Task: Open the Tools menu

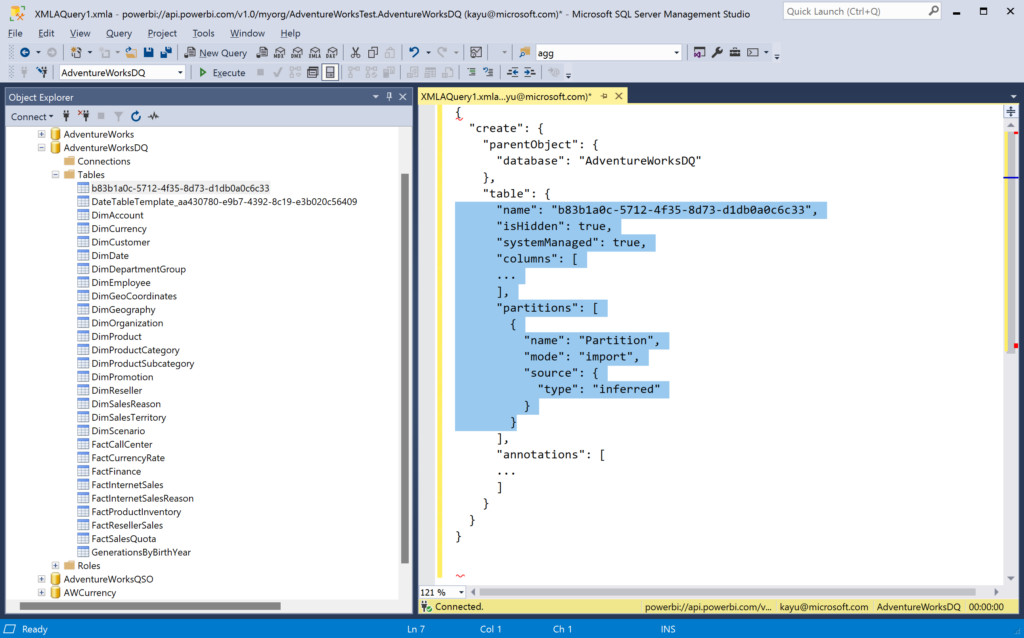Action: [x=203, y=33]
